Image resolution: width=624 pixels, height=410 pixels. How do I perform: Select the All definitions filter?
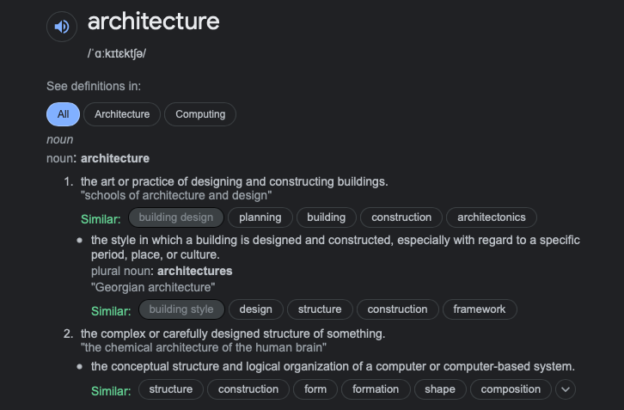tap(63, 114)
